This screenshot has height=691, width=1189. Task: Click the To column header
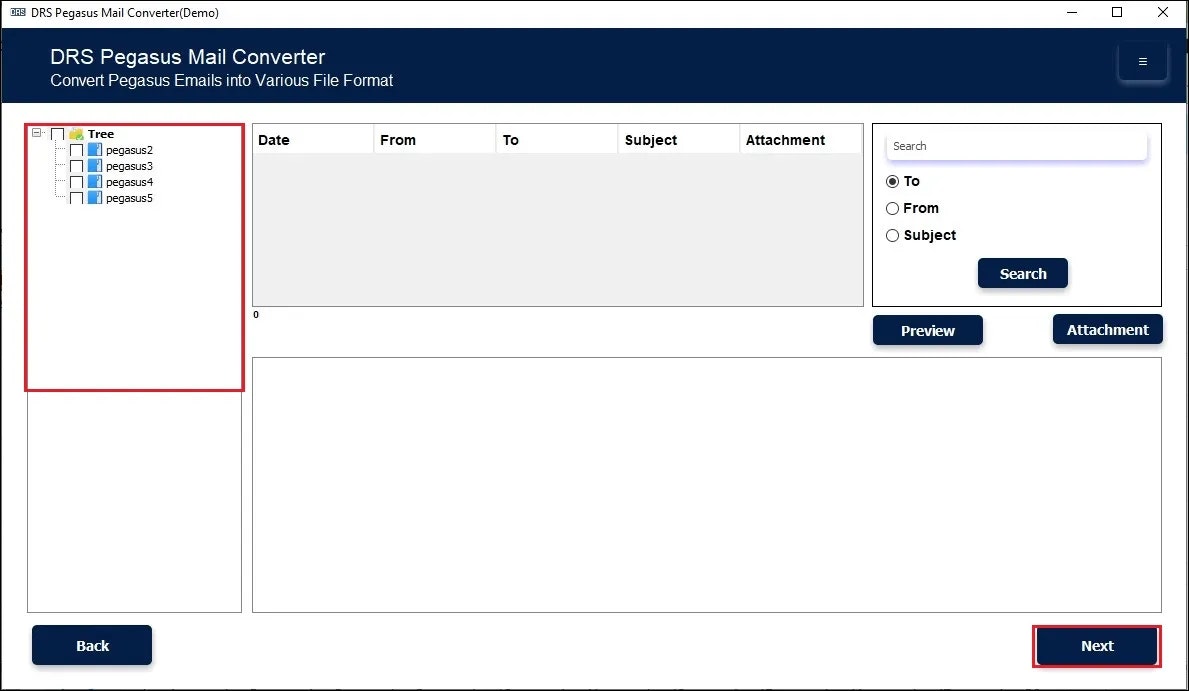tap(557, 140)
